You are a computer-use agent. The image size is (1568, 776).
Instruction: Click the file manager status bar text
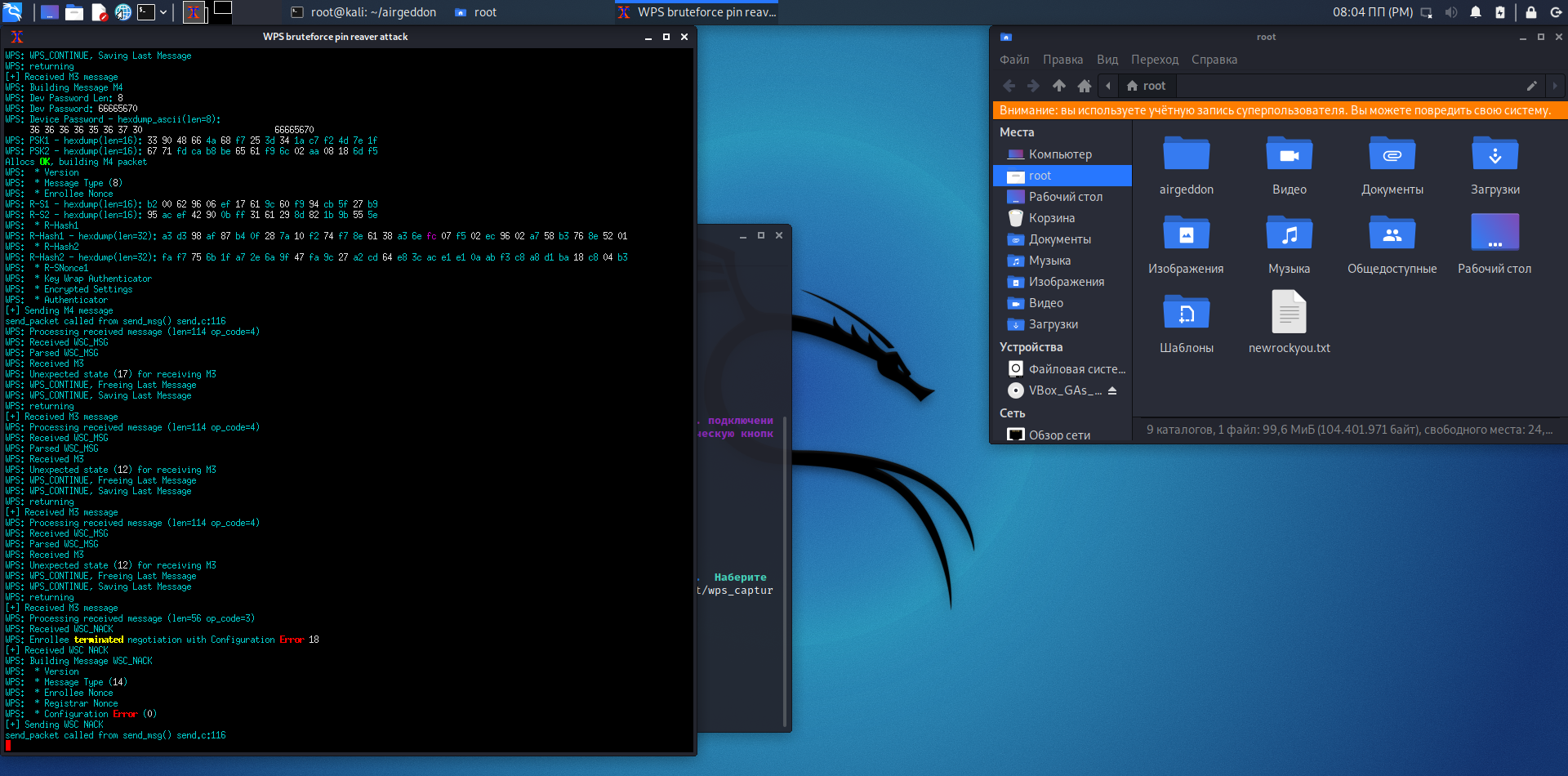point(1349,430)
